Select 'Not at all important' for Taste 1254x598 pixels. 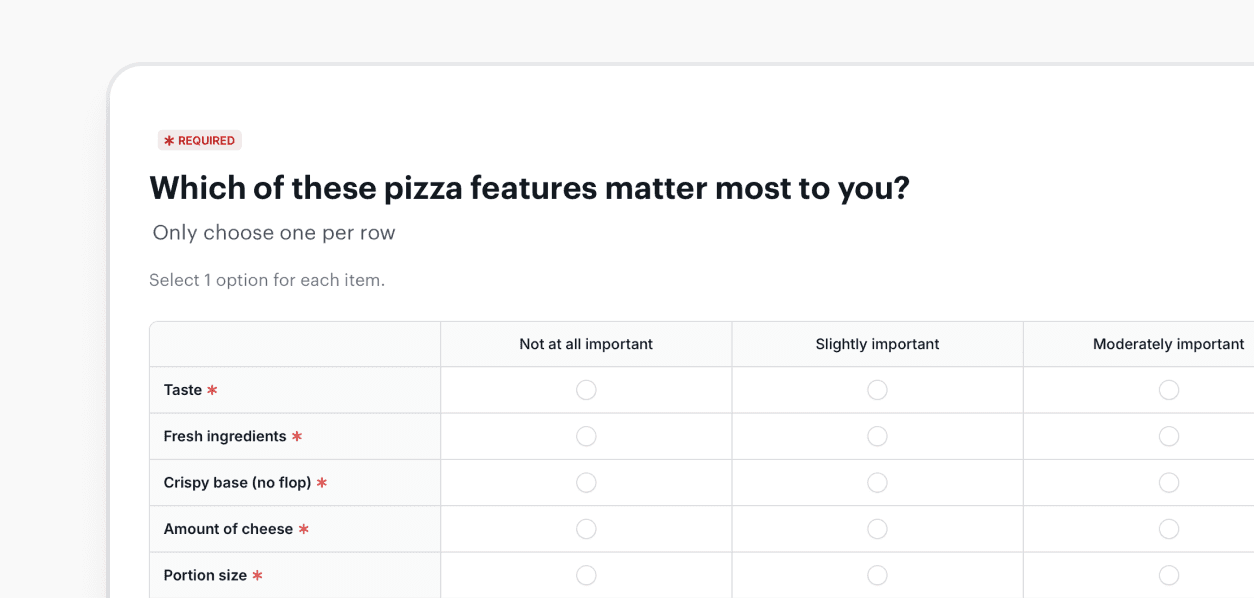coord(586,390)
